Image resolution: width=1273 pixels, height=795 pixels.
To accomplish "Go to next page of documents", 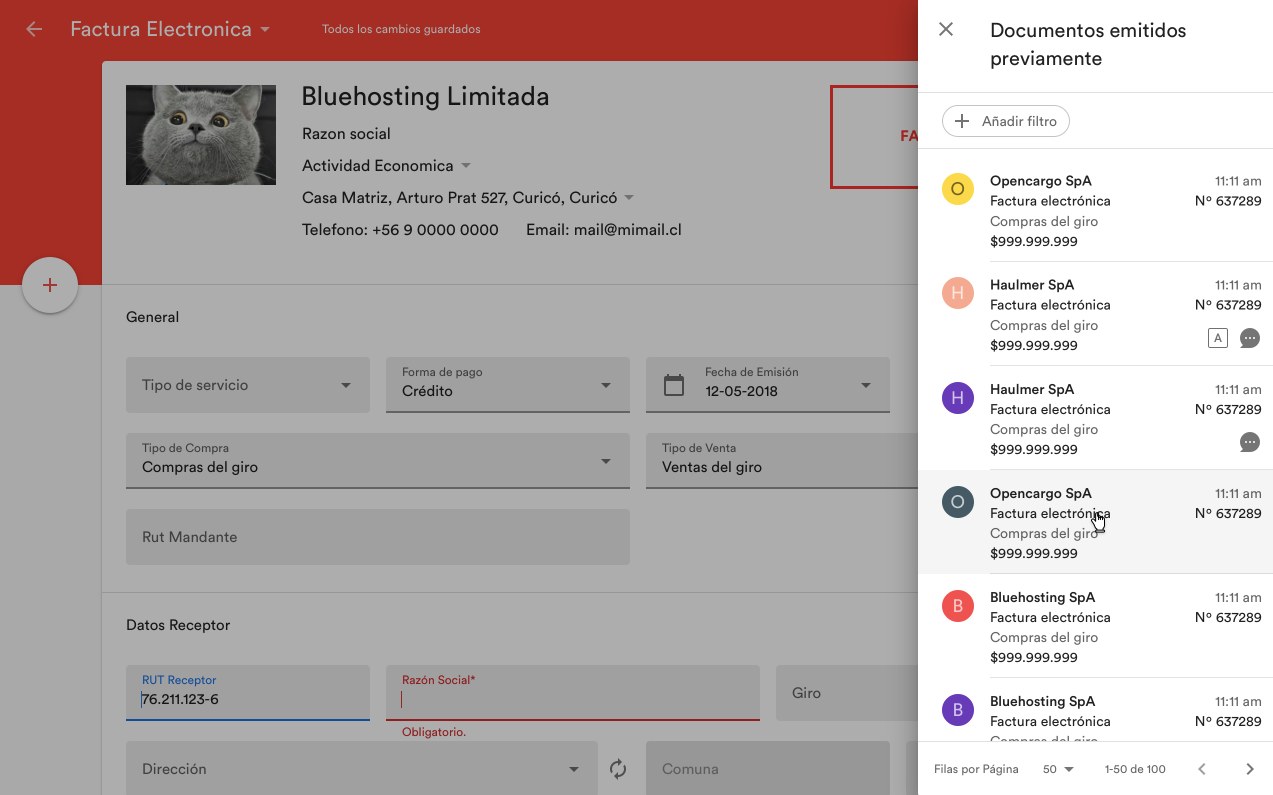I will [1249, 769].
